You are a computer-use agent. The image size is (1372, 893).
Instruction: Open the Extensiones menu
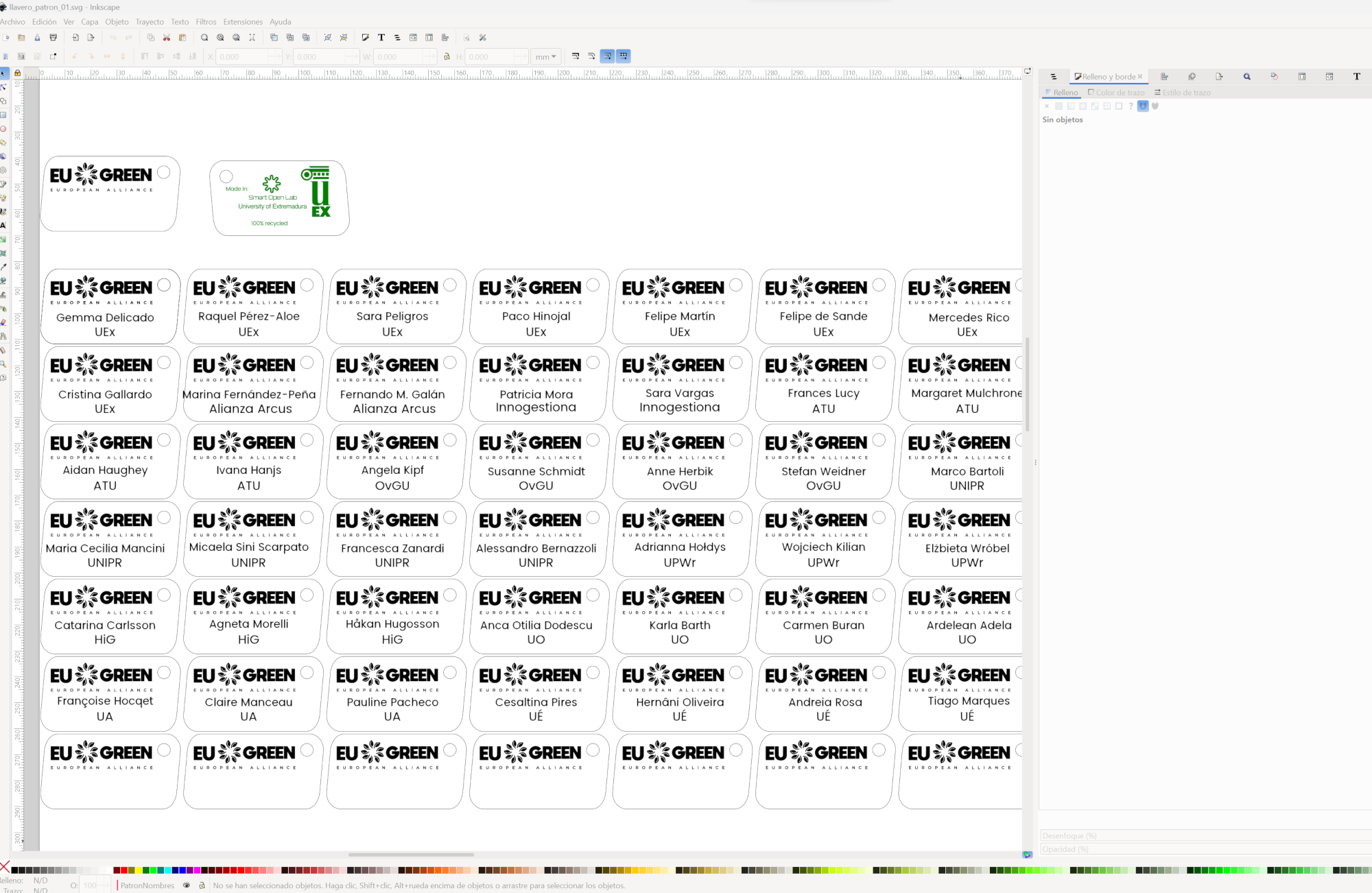pyautogui.click(x=243, y=22)
